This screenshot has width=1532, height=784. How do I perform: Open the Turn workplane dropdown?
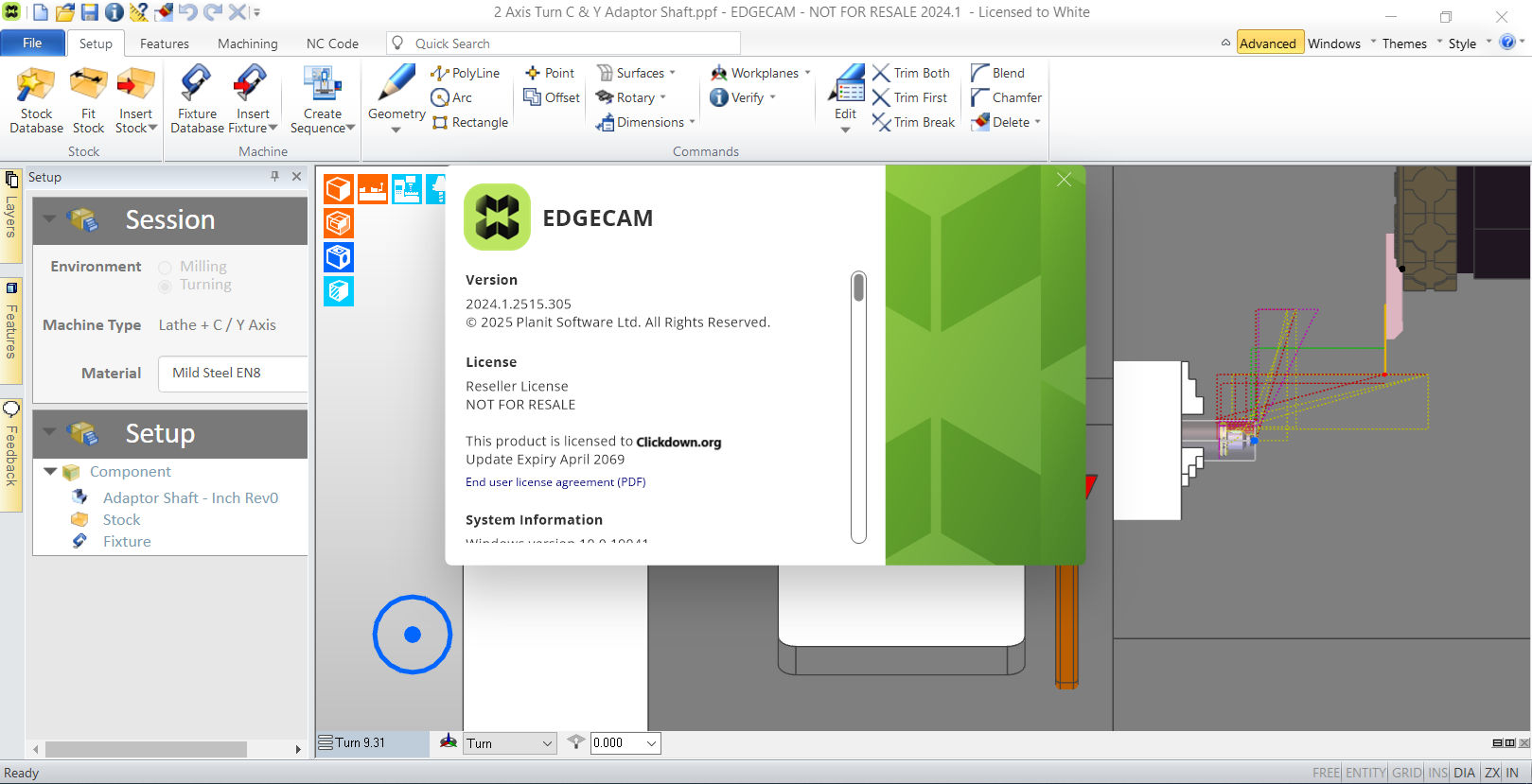546,743
